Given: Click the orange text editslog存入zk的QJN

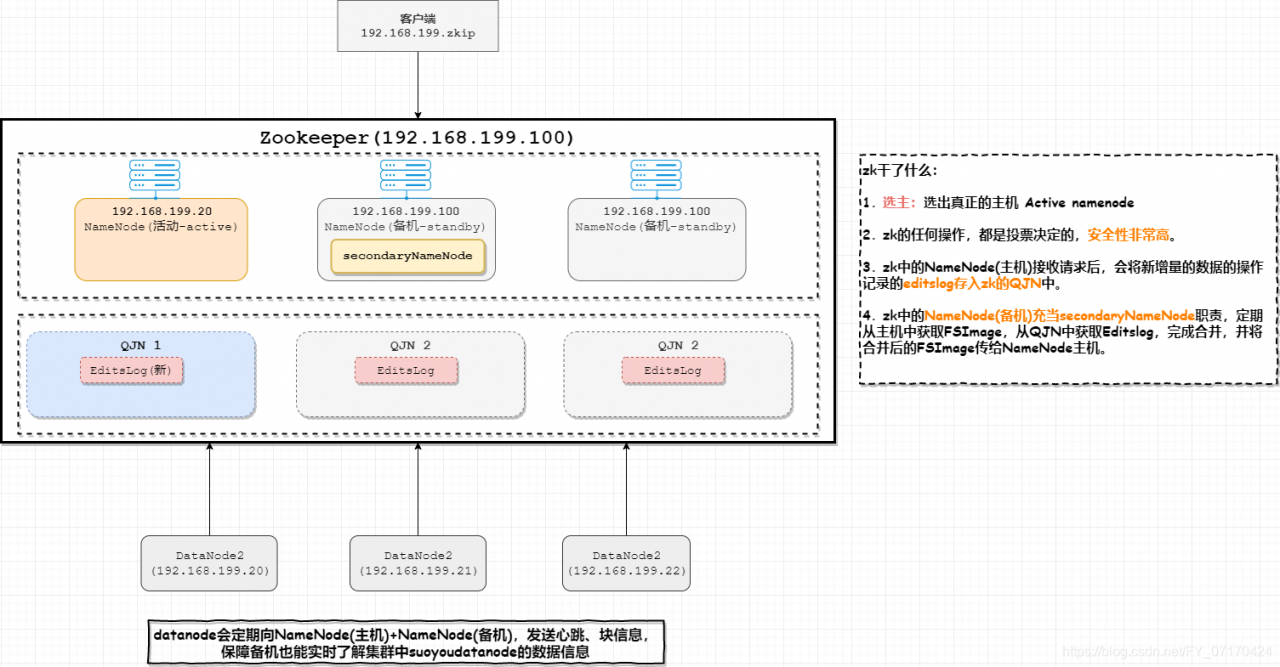Looking at the screenshot, I should [x=973, y=283].
